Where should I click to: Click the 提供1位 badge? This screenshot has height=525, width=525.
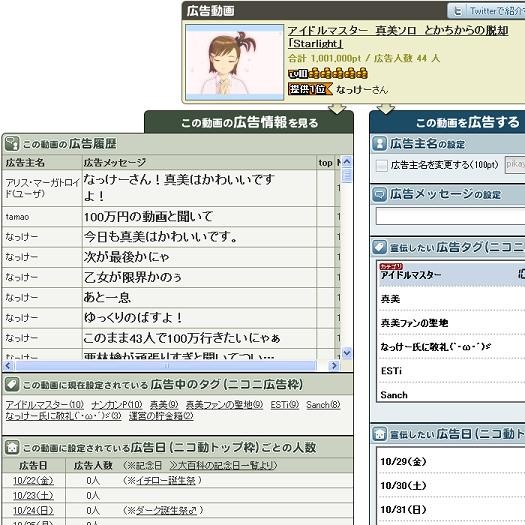(310, 89)
